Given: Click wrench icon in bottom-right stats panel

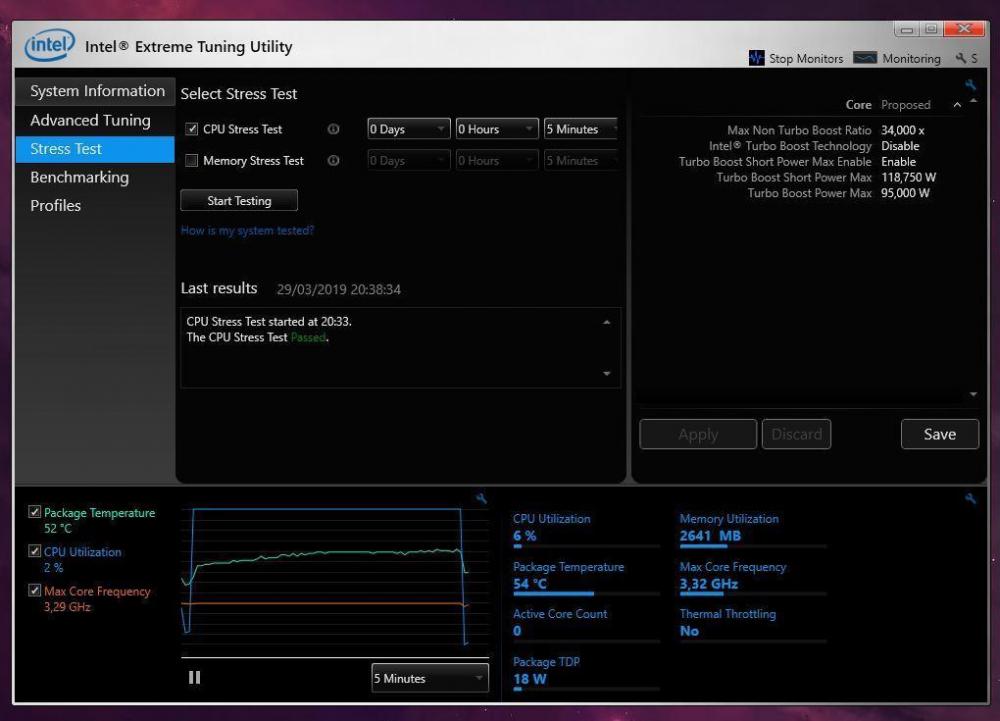Looking at the screenshot, I should pyautogui.click(x=970, y=498).
